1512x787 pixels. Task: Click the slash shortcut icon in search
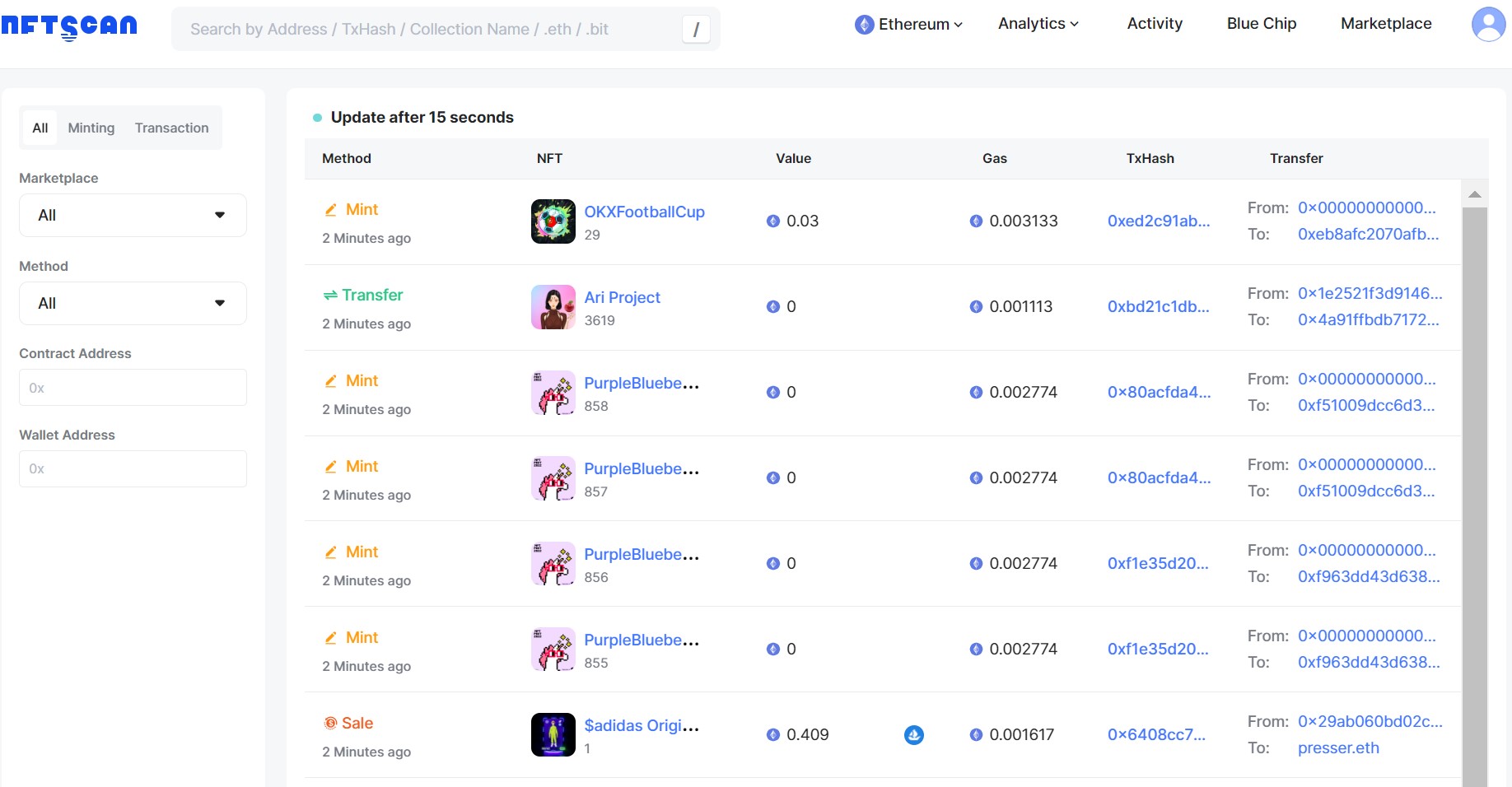tap(696, 30)
